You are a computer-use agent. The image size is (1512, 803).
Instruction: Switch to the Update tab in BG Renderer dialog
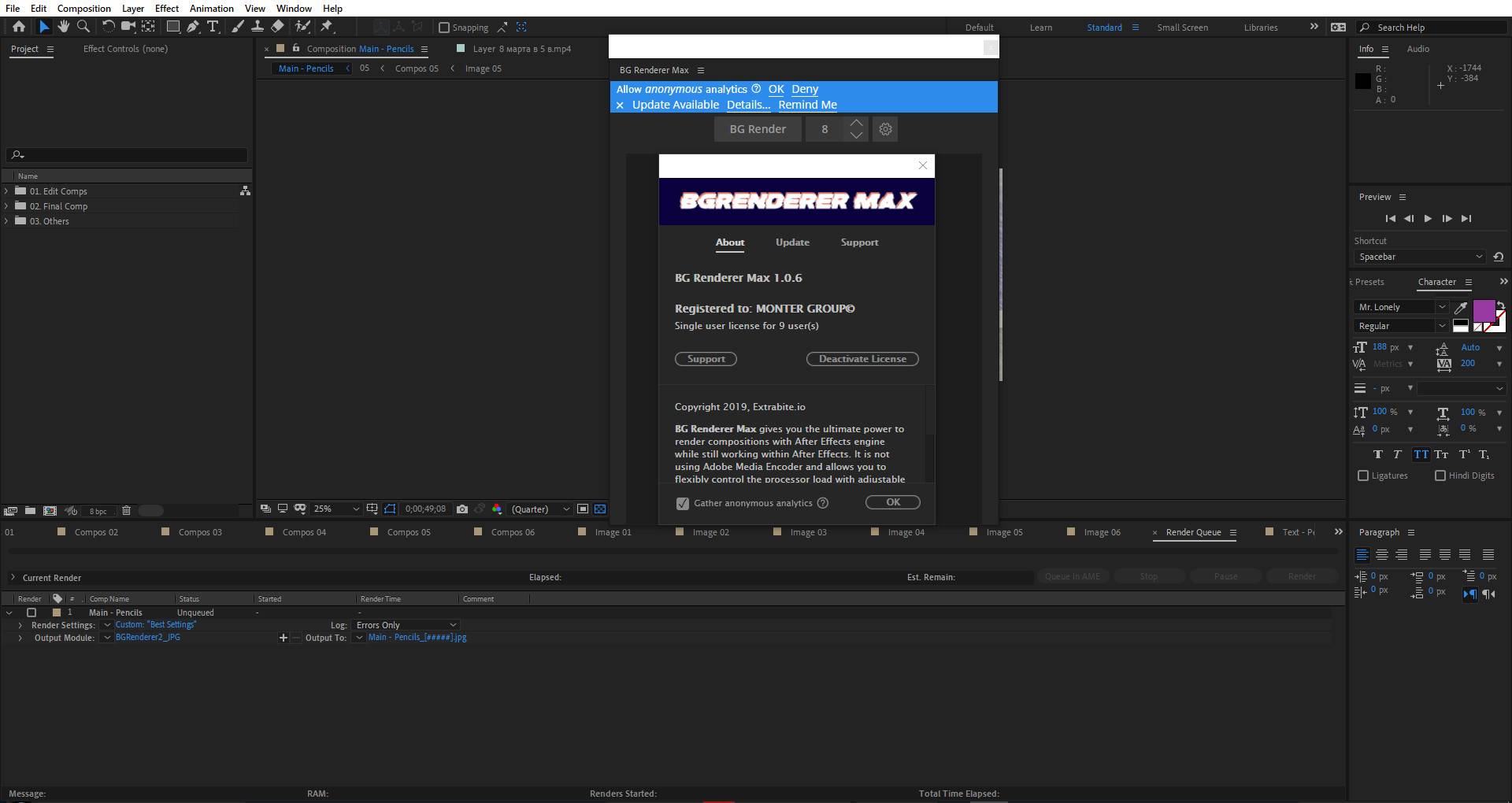tap(792, 242)
